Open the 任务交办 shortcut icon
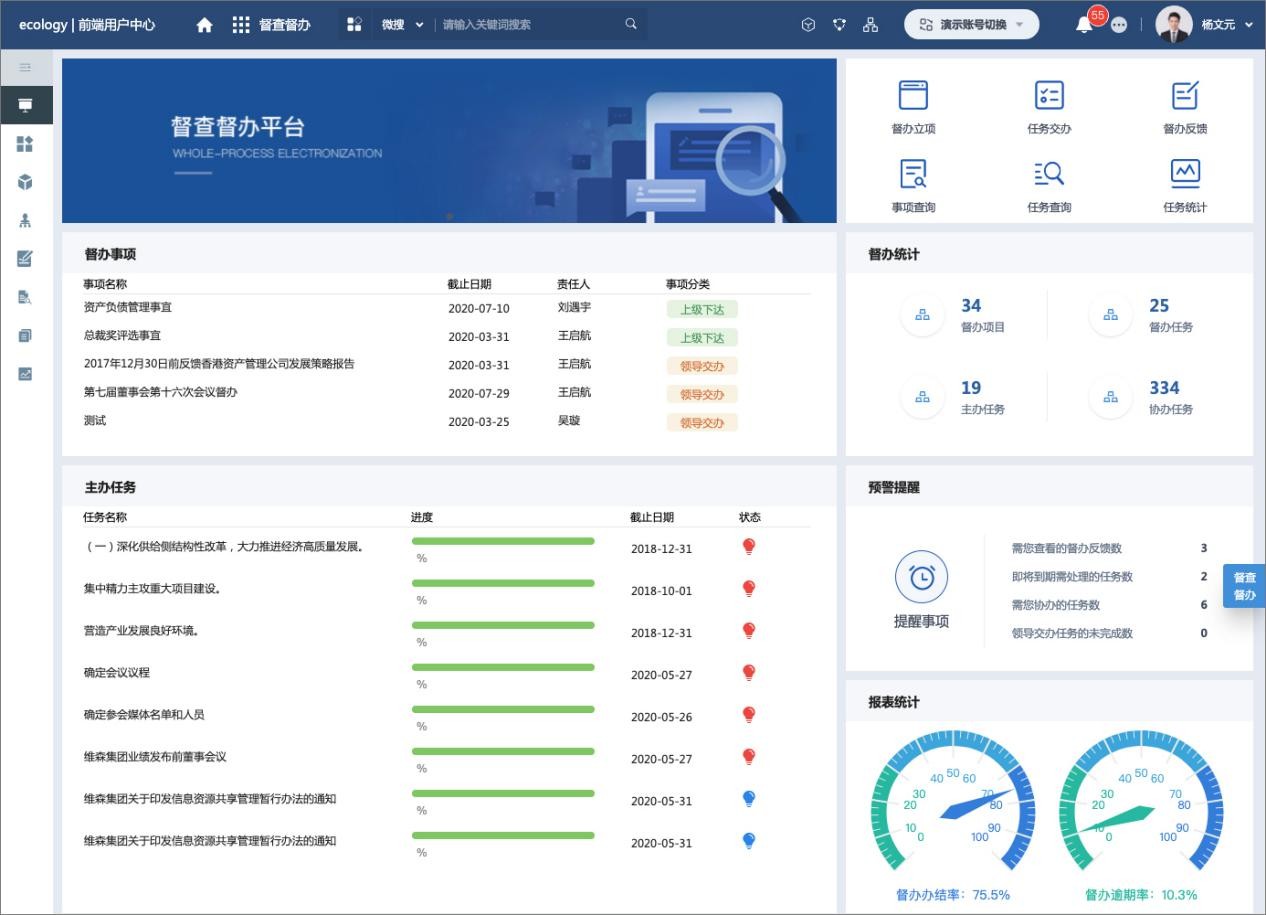 pyautogui.click(x=1048, y=96)
